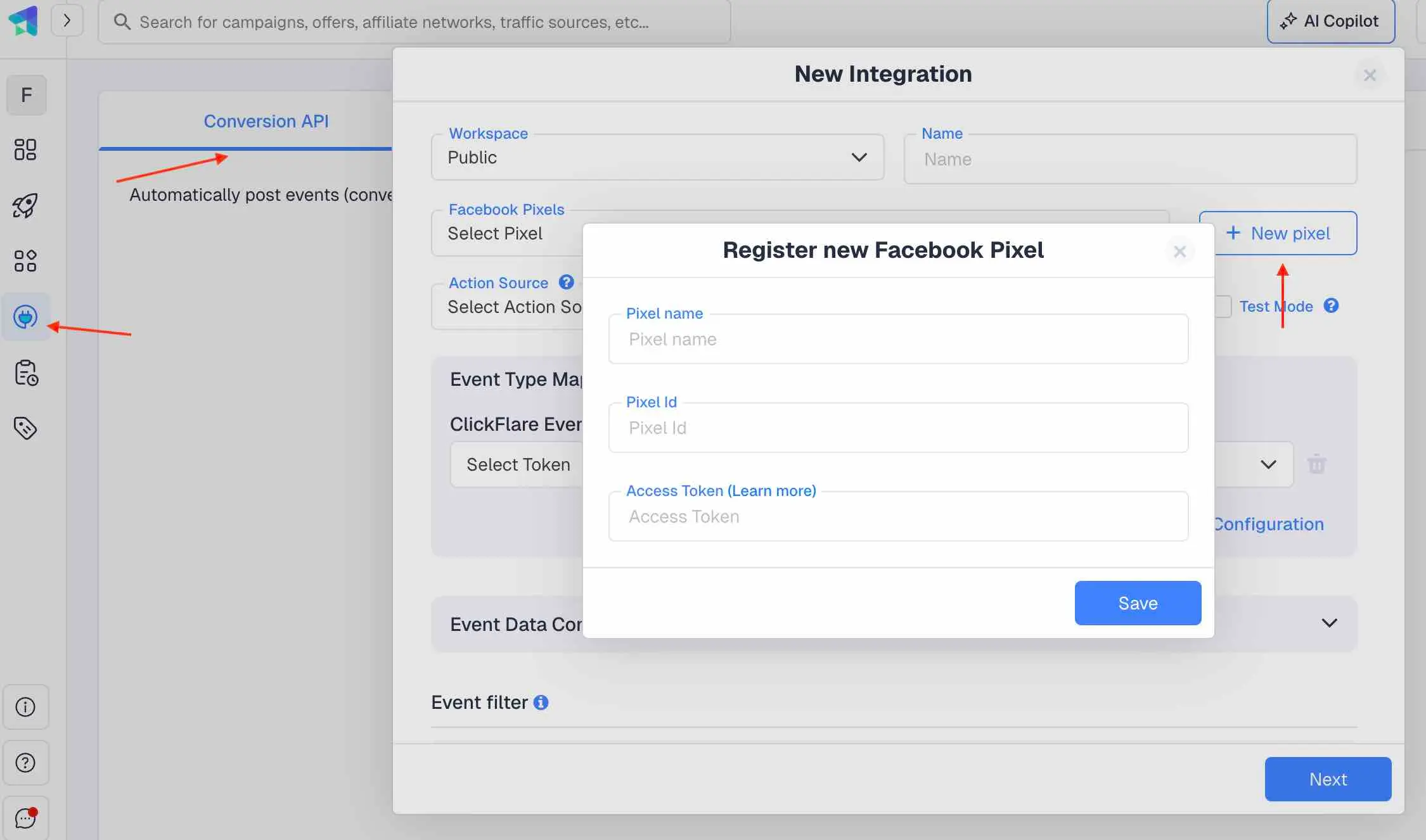Image resolution: width=1426 pixels, height=840 pixels.
Task: Open the F workspace avatar
Action: click(26, 95)
